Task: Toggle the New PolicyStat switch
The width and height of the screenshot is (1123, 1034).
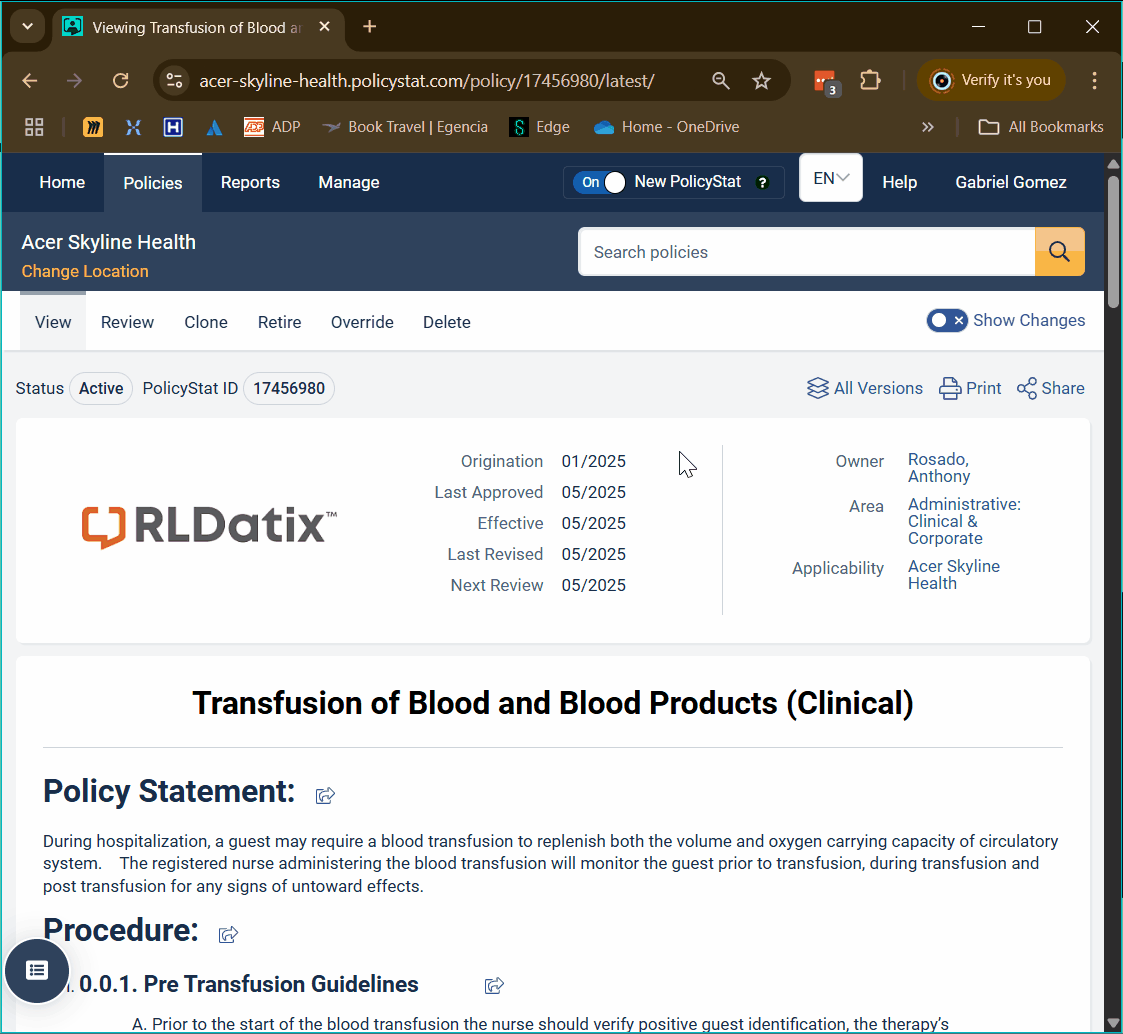Action: coord(600,182)
